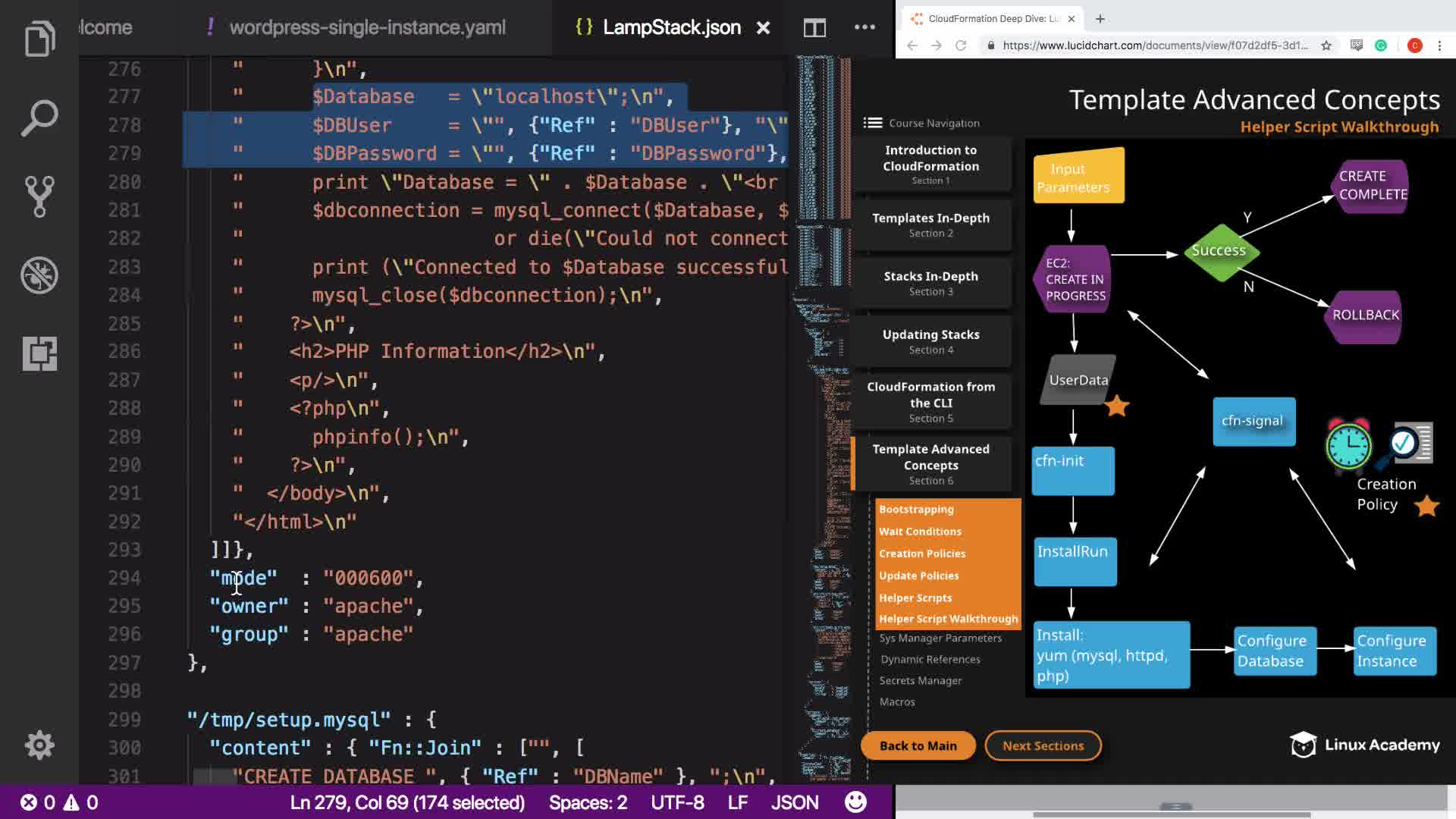The width and height of the screenshot is (1456, 819).
Task: Open editor more actions ellipsis
Action: (864, 27)
